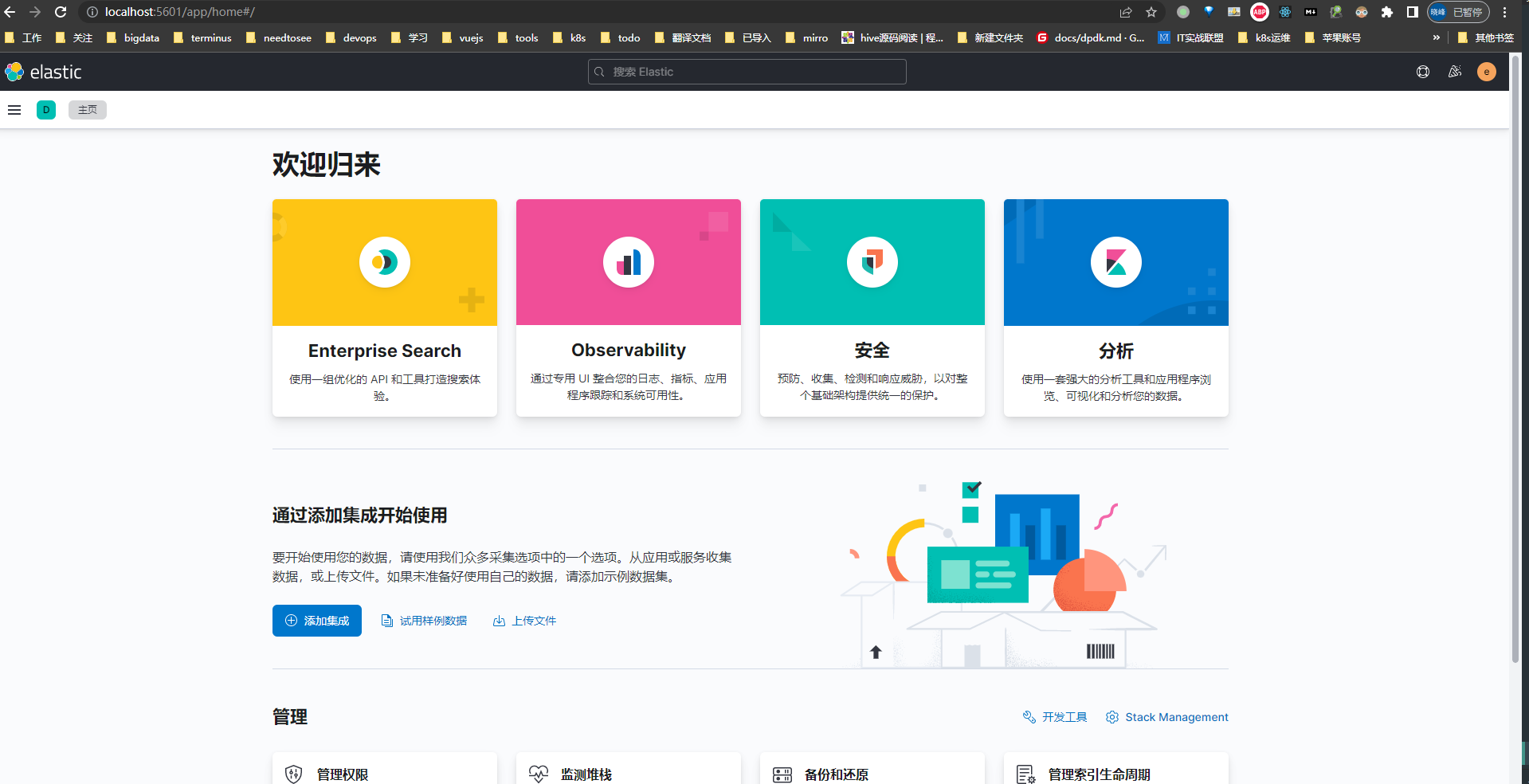The width and height of the screenshot is (1529, 784).
Task: Focus the 搜索 Elastic search field
Action: pyautogui.click(x=747, y=72)
